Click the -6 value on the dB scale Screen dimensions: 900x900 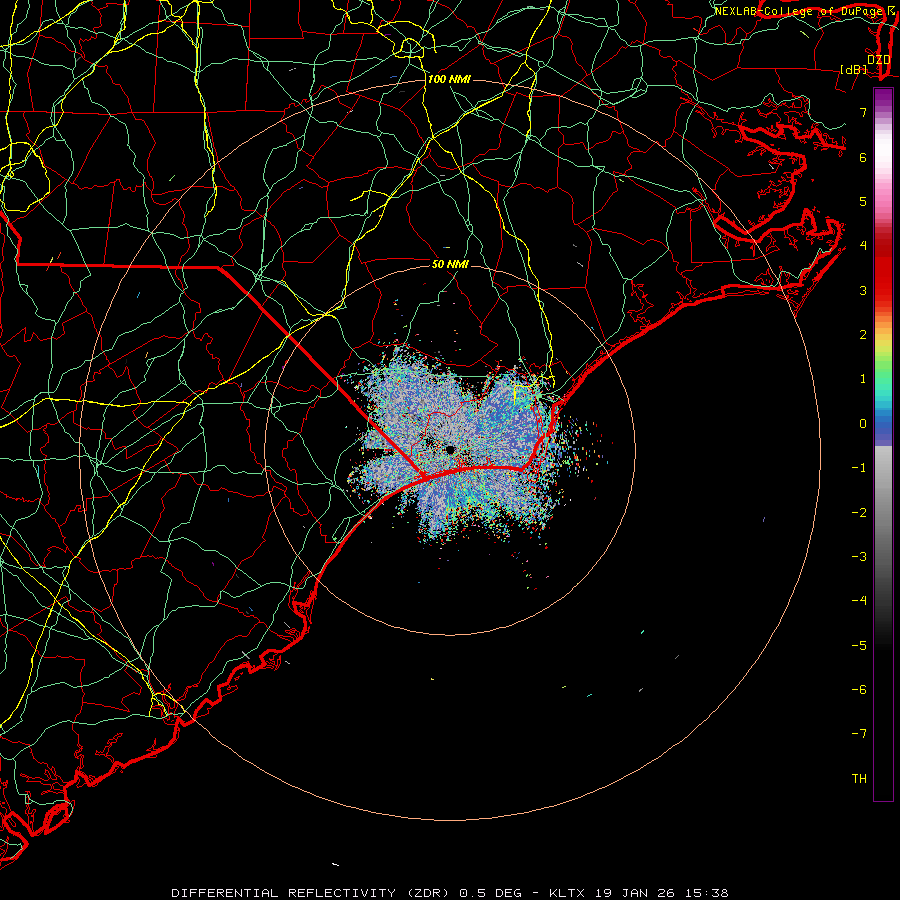tap(859, 690)
